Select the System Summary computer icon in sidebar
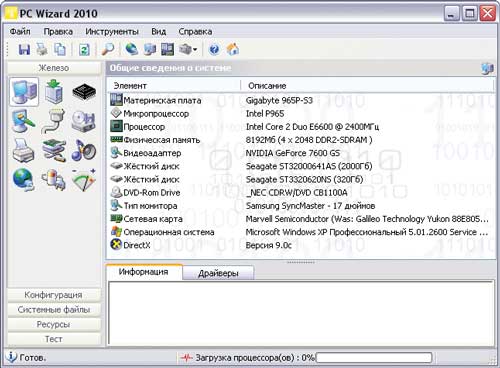Viewport: 500px width, 368px height. point(24,92)
